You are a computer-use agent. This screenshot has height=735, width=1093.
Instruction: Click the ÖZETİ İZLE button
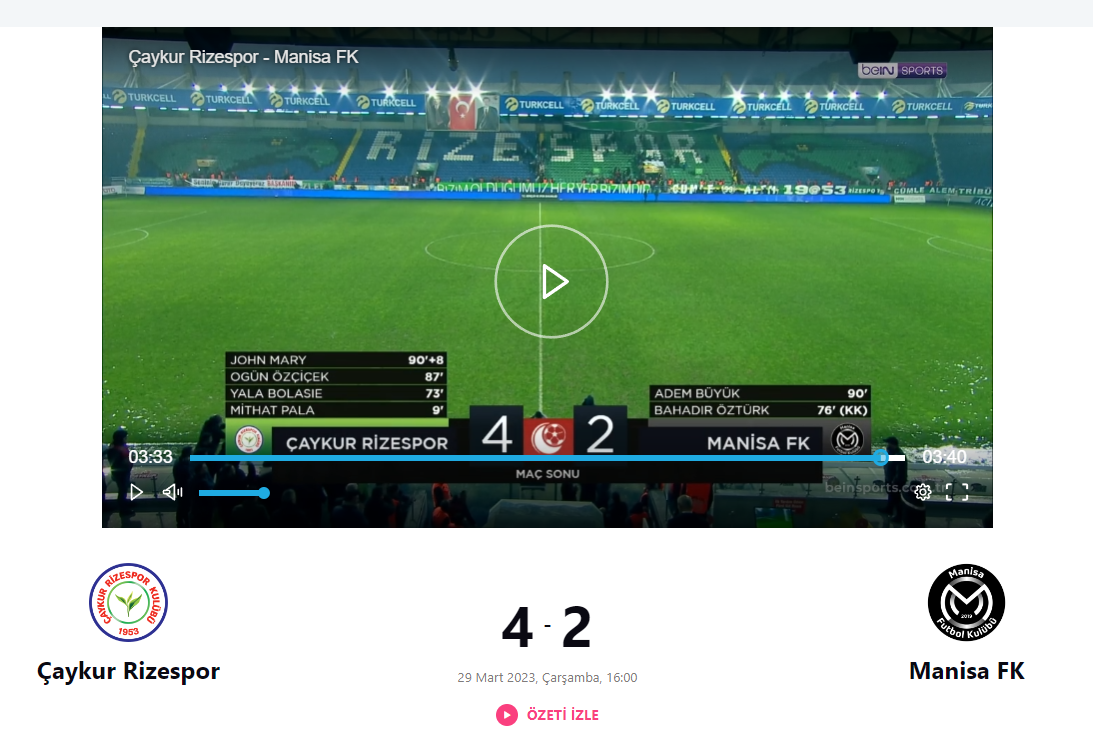tap(547, 715)
